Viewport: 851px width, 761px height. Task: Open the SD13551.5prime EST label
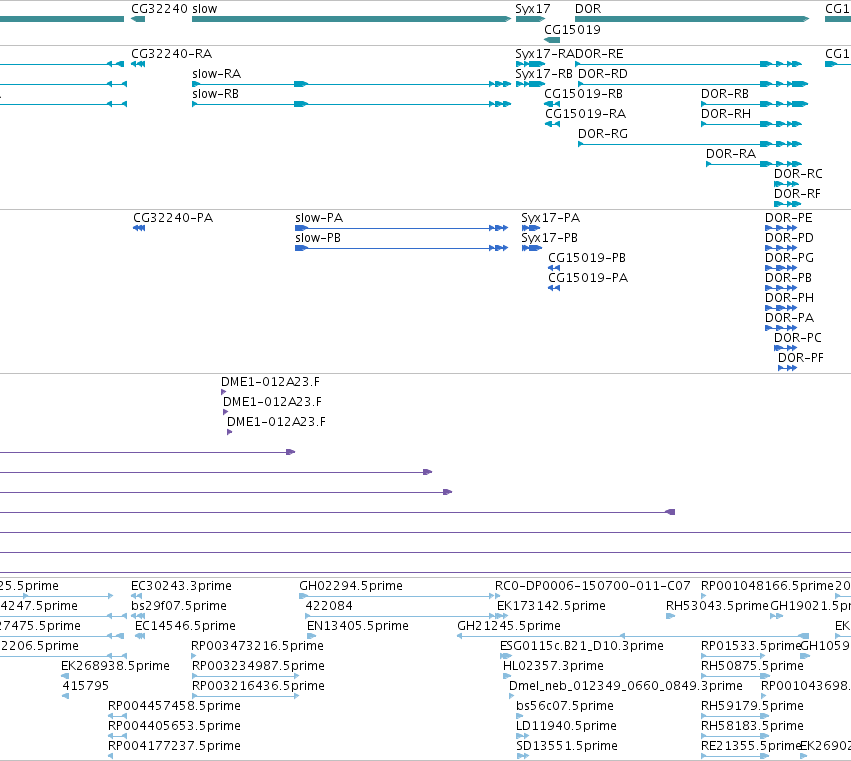point(567,747)
